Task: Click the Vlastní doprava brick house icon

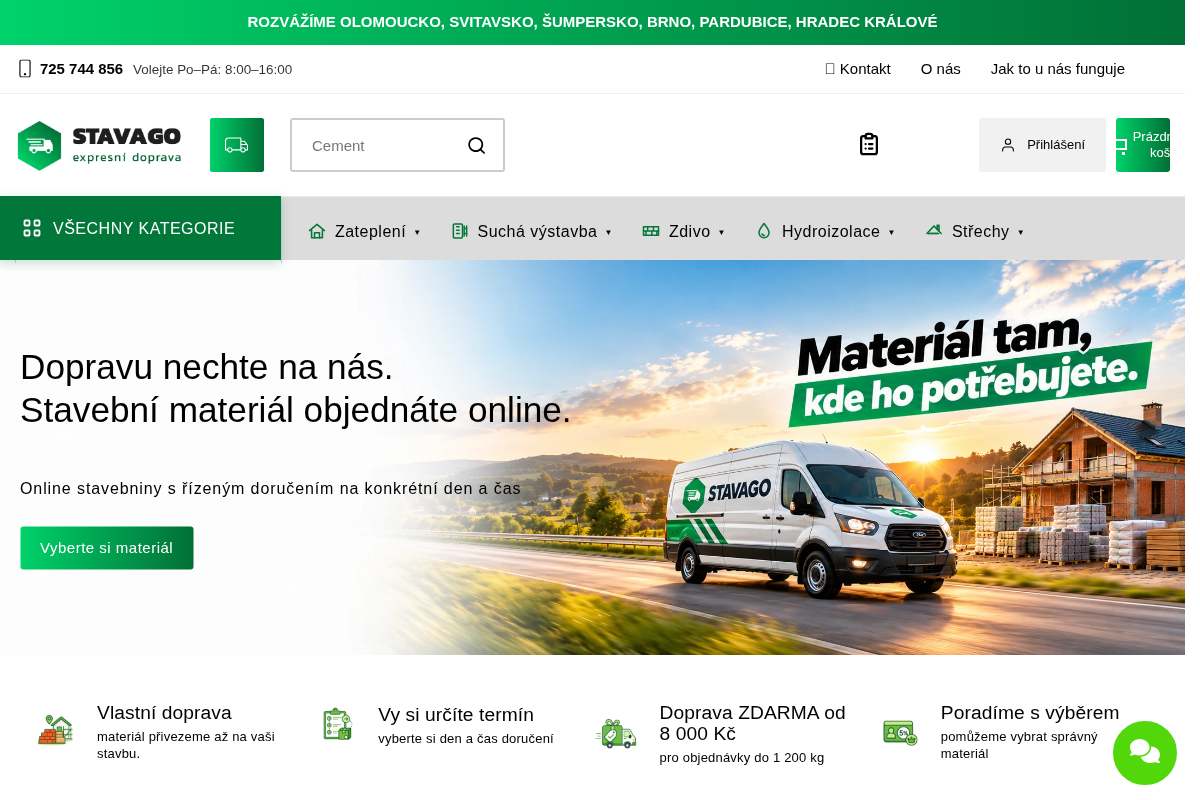Action: [x=56, y=729]
